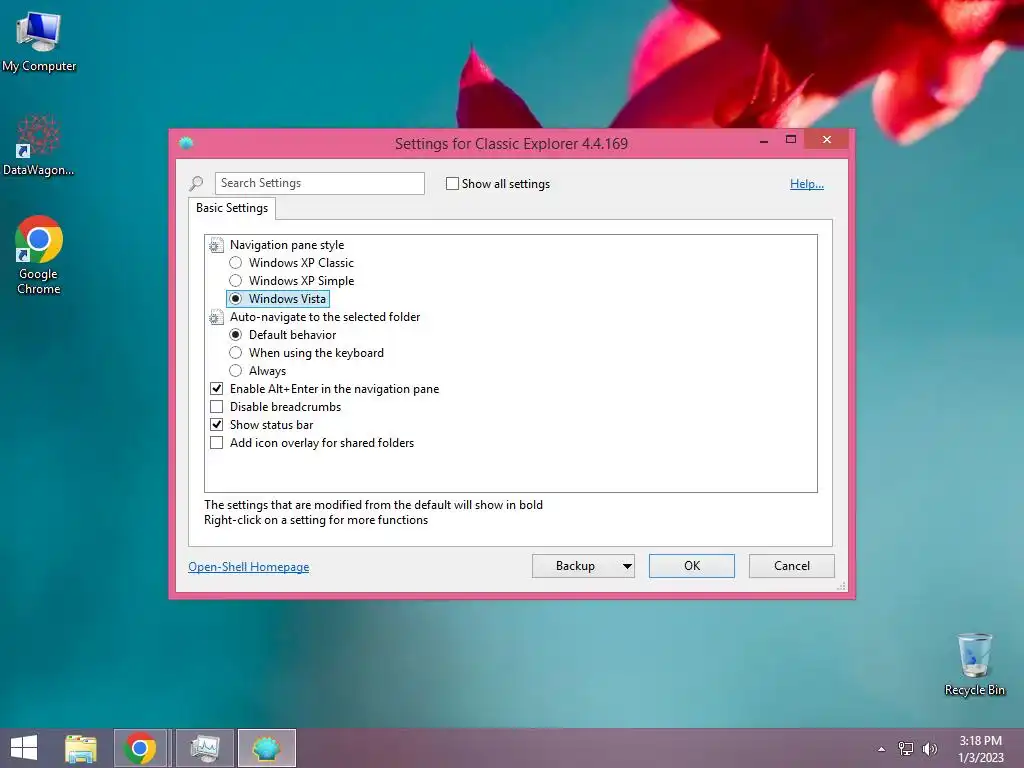Select Always auto-navigate option

pos(257,371)
